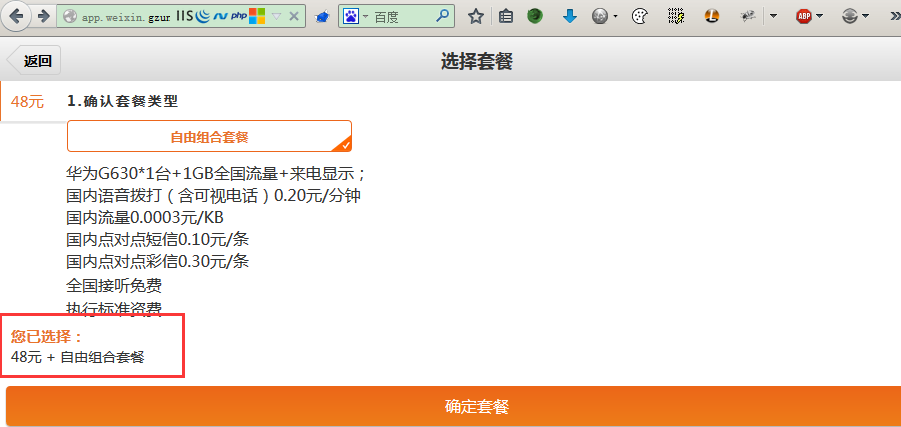
Task: Click the search magnifier icon
Action: (442, 16)
